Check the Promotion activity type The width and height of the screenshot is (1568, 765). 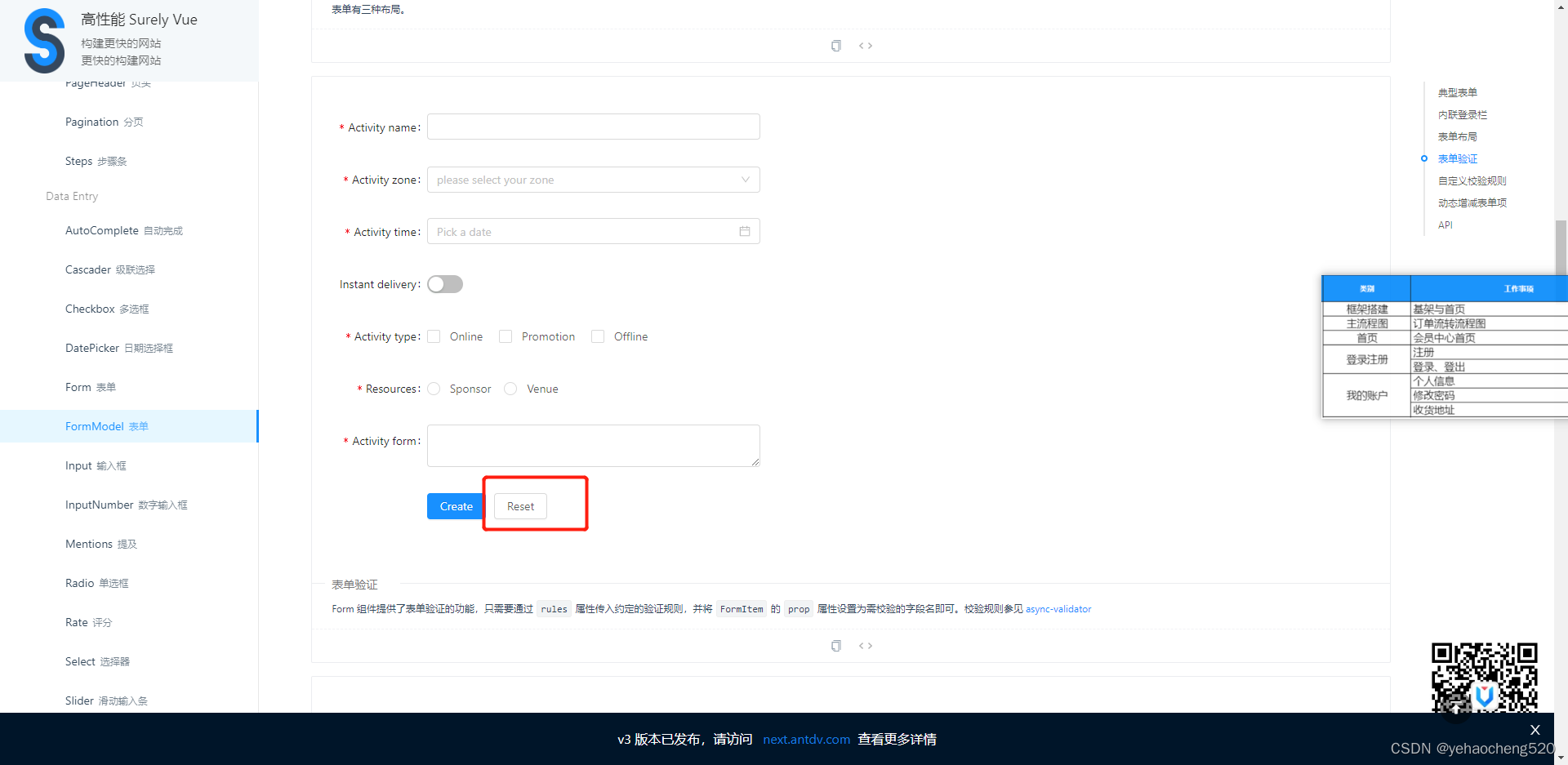(506, 336)
